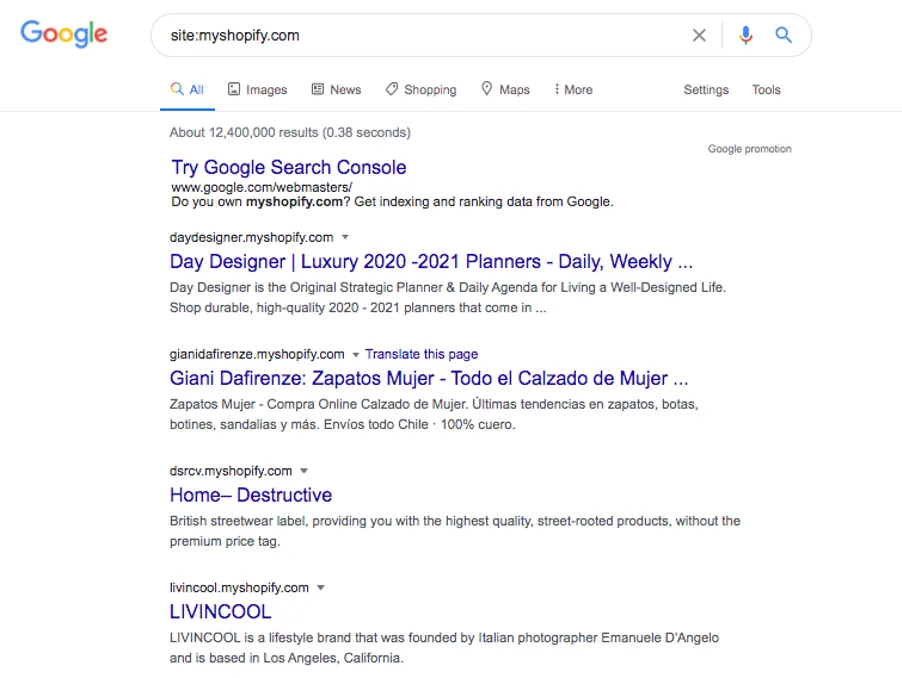Switch to the News tab
The height and width of the screenshot is (678, 902).
click(x=336, y=90)
